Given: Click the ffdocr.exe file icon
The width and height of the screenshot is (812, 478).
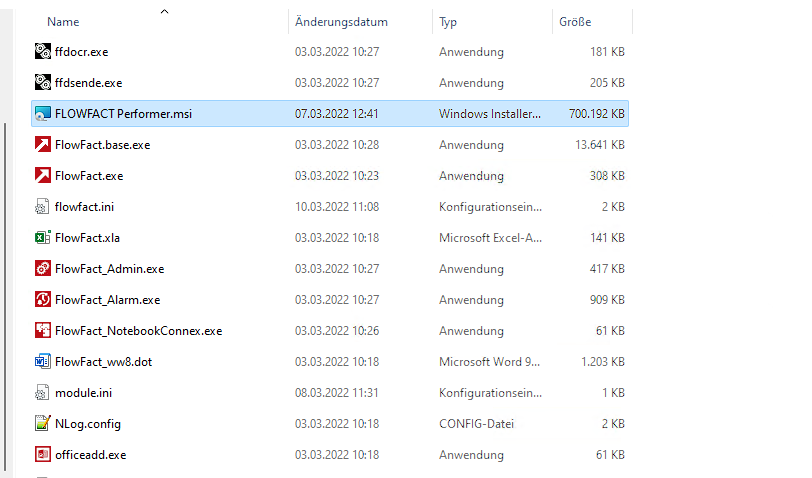Looking at the screenshot, I should [42, 52].
